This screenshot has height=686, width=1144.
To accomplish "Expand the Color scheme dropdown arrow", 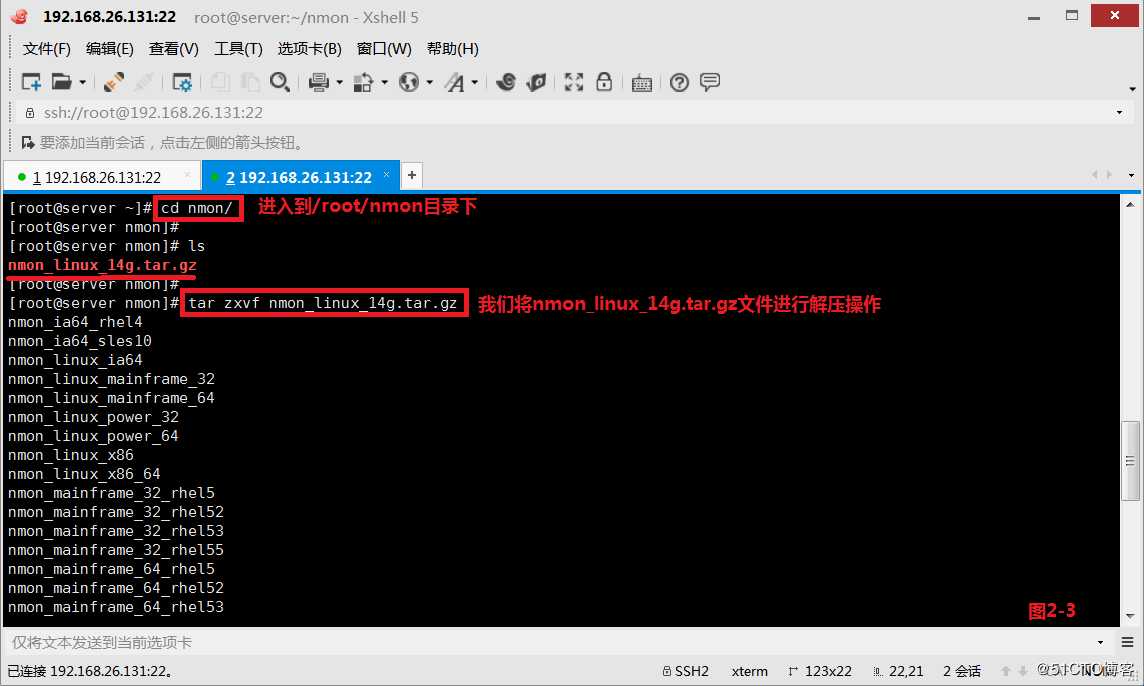I will click(384, 82).
